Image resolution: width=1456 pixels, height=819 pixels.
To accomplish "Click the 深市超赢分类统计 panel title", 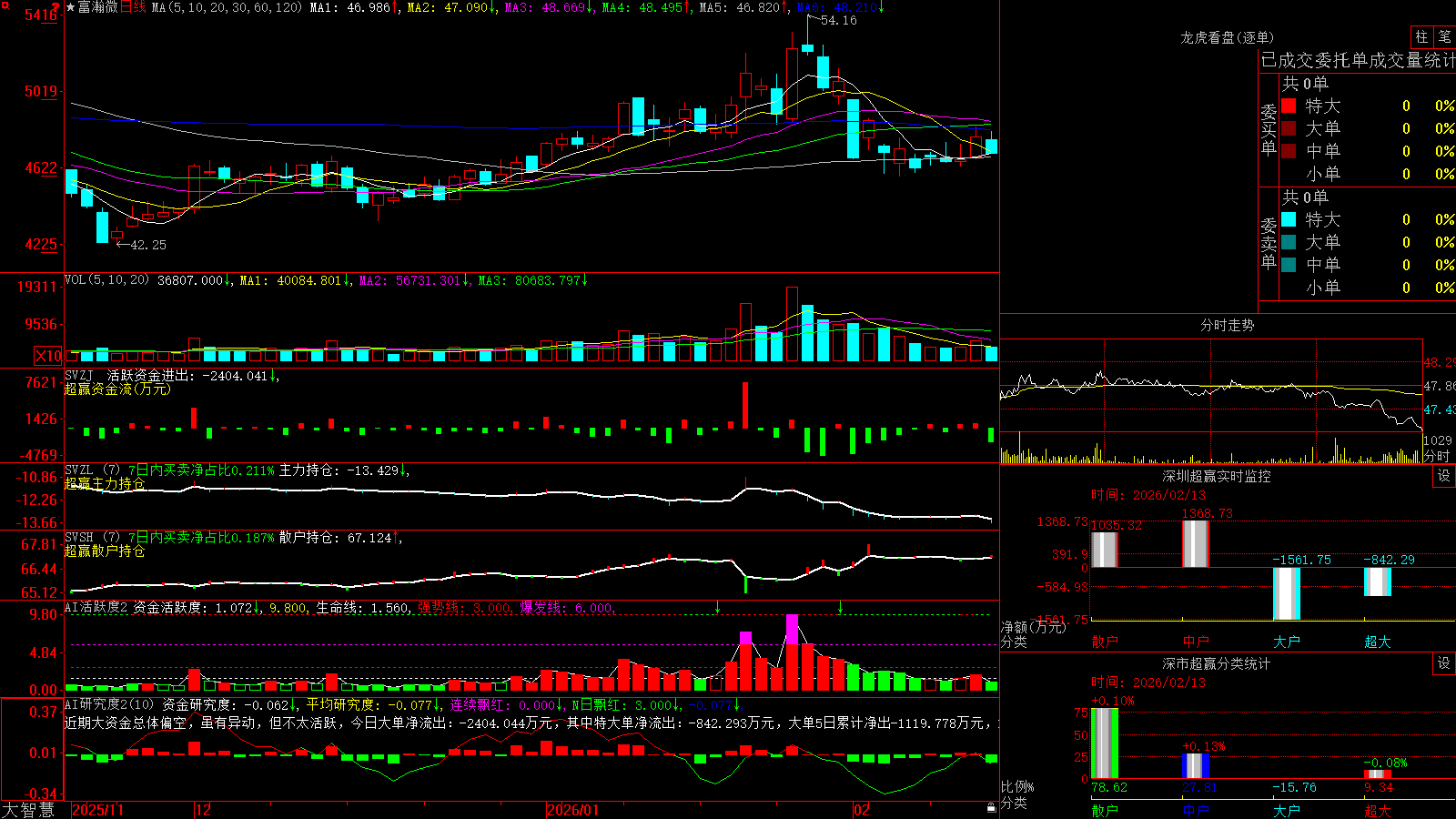I will coord(1216,663).
